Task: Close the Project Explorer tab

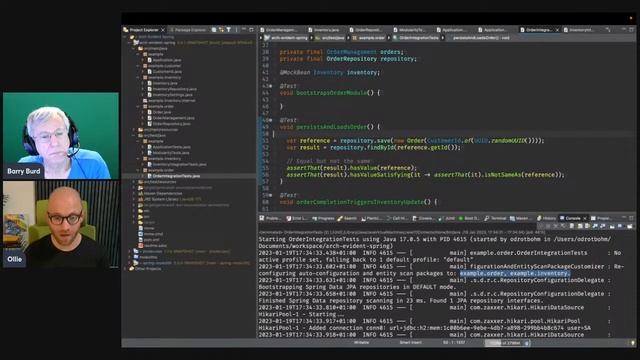Action: pos(163,30)
